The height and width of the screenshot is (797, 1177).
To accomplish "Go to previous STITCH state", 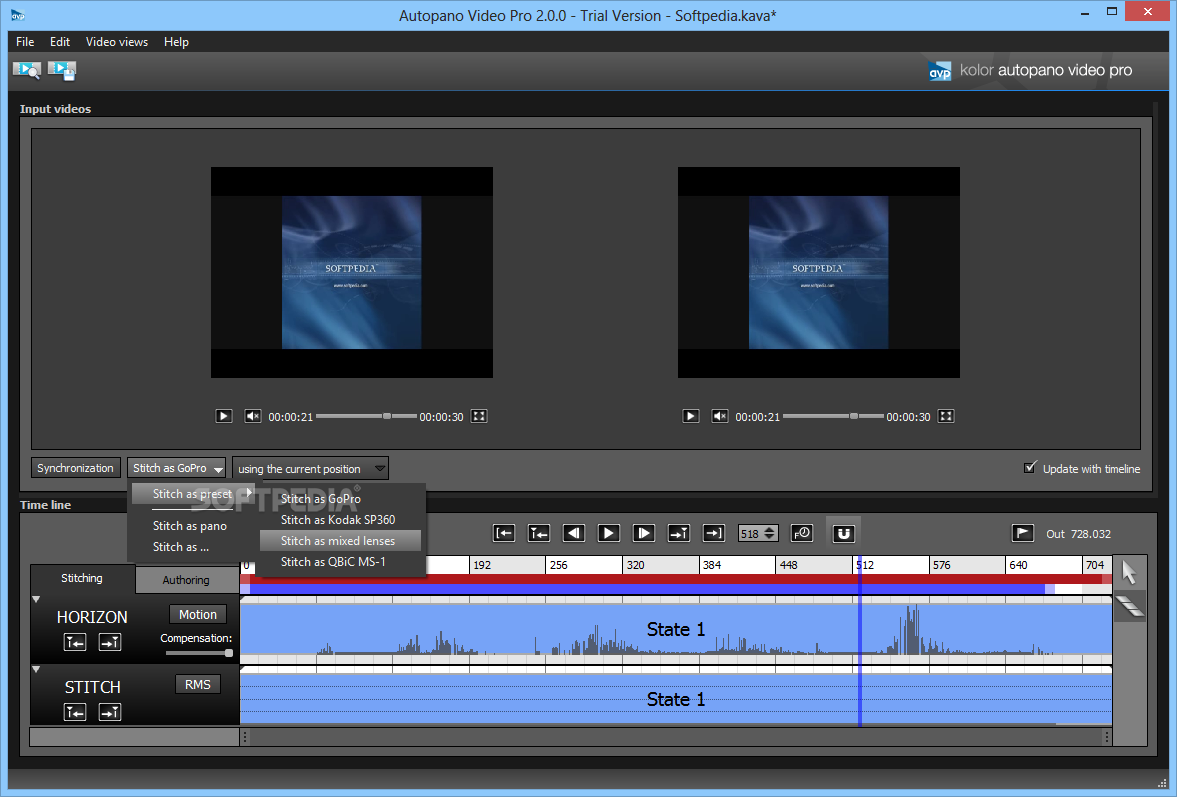I will (75, 712).
